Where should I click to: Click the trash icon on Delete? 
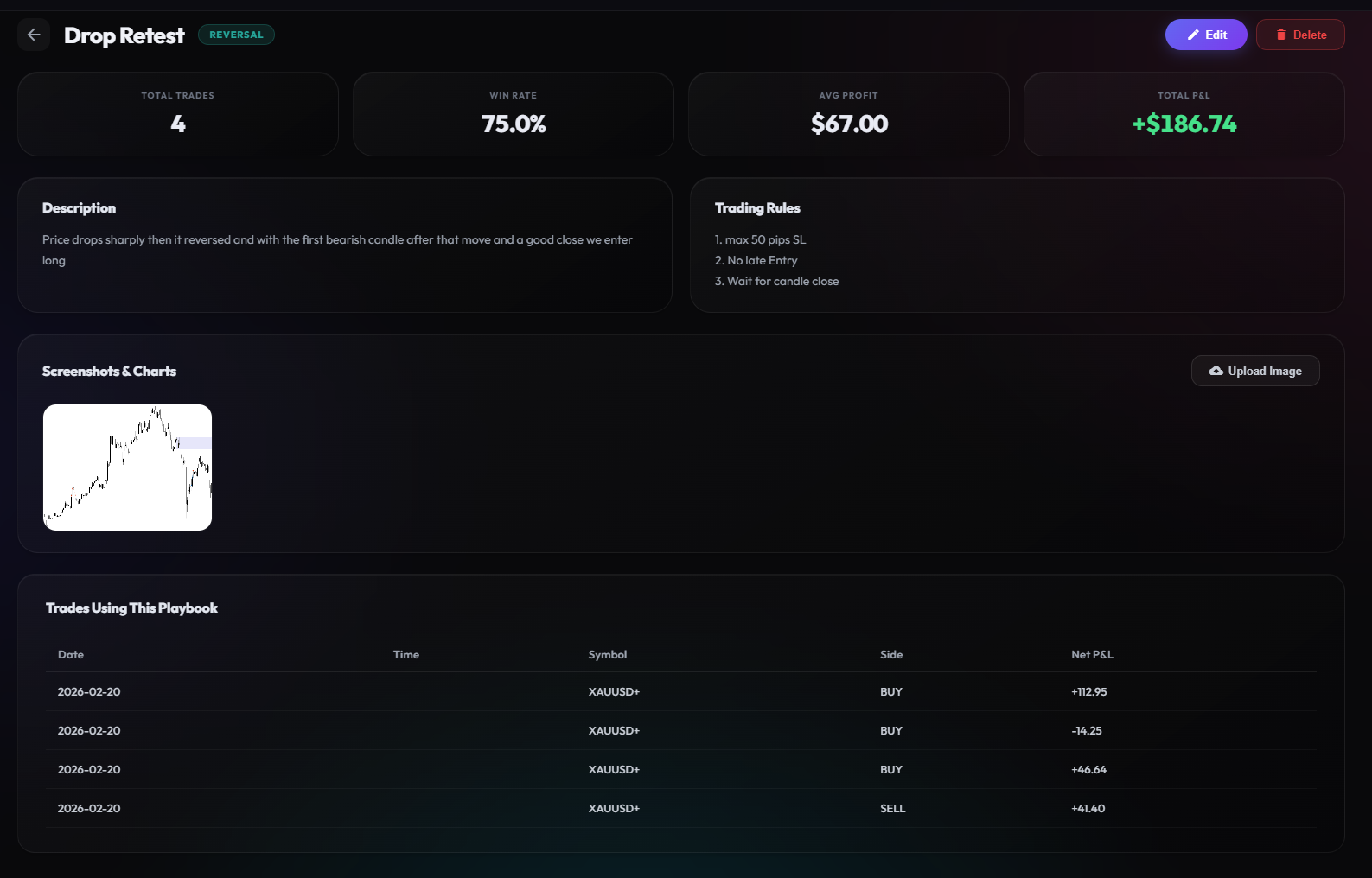(x=1281, y=35)
